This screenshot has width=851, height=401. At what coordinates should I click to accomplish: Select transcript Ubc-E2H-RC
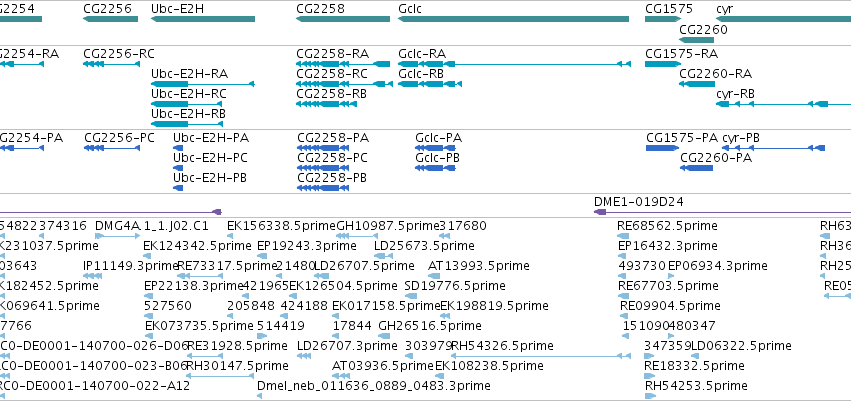187,104
